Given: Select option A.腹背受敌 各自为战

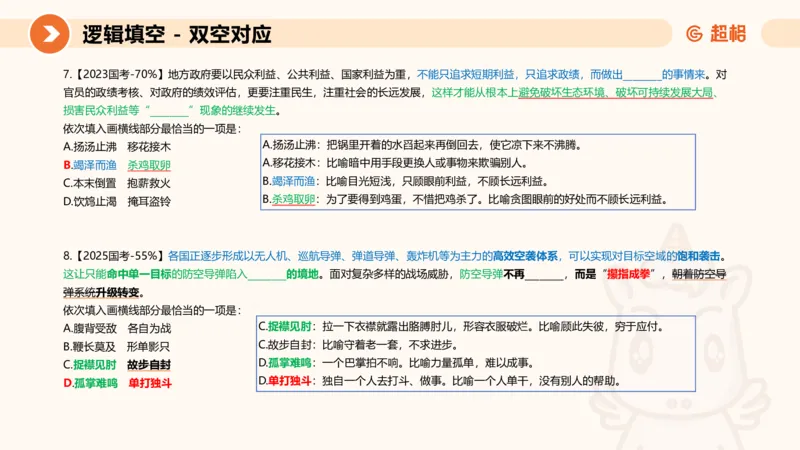Looking at the screenshot, I should [117, 329].
